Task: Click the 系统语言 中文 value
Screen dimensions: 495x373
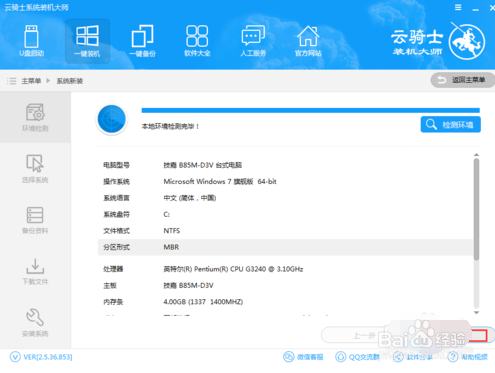Action: pos(190,198)
